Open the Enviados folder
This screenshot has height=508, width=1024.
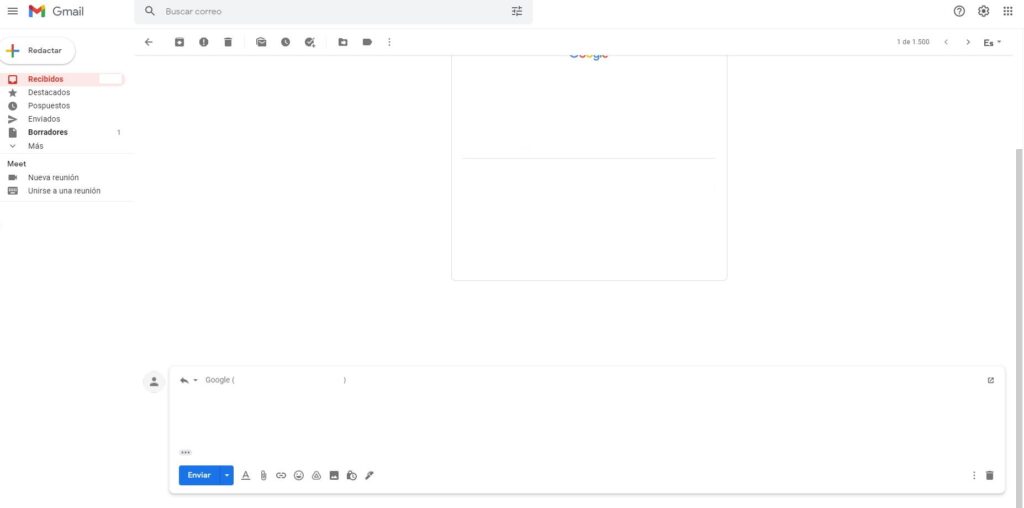coord(44,119)
